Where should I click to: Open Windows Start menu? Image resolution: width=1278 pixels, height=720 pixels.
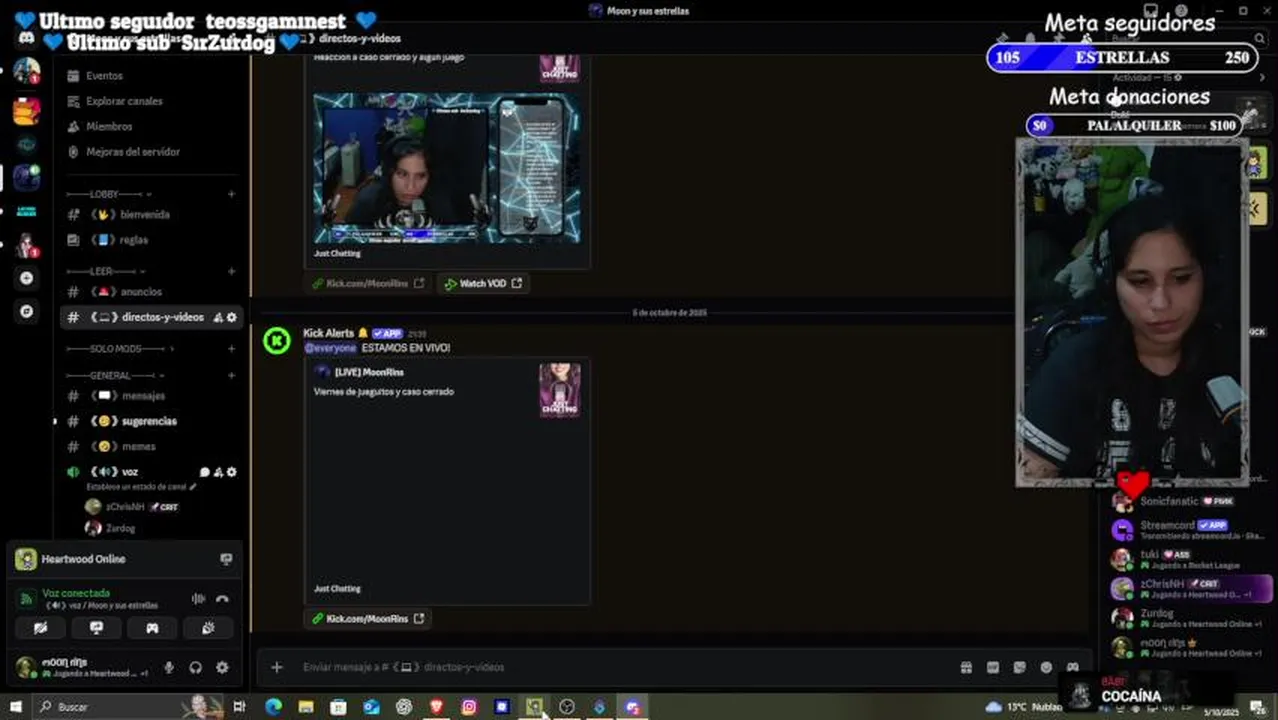[x=15, y=707]
